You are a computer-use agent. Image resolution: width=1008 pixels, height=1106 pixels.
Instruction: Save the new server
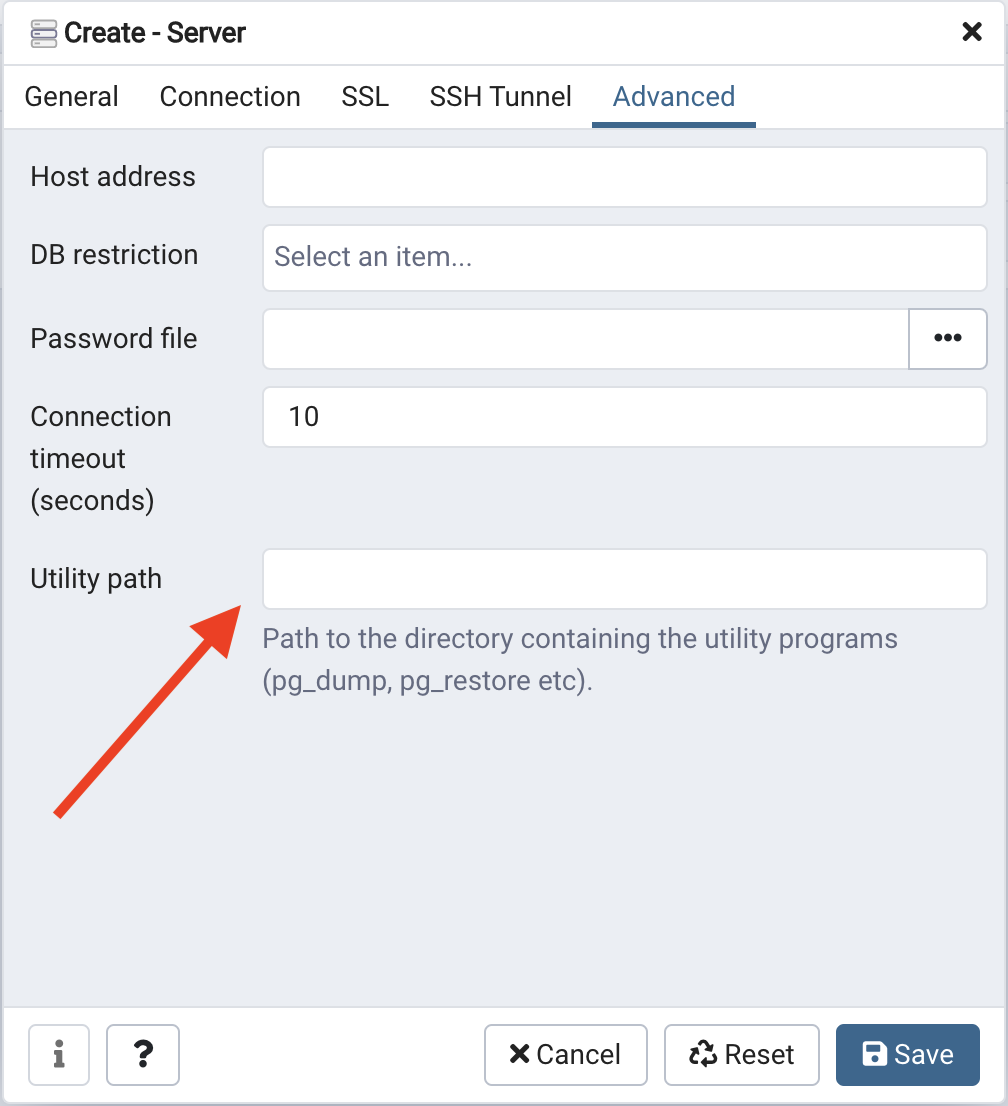tap(907, 1054)
